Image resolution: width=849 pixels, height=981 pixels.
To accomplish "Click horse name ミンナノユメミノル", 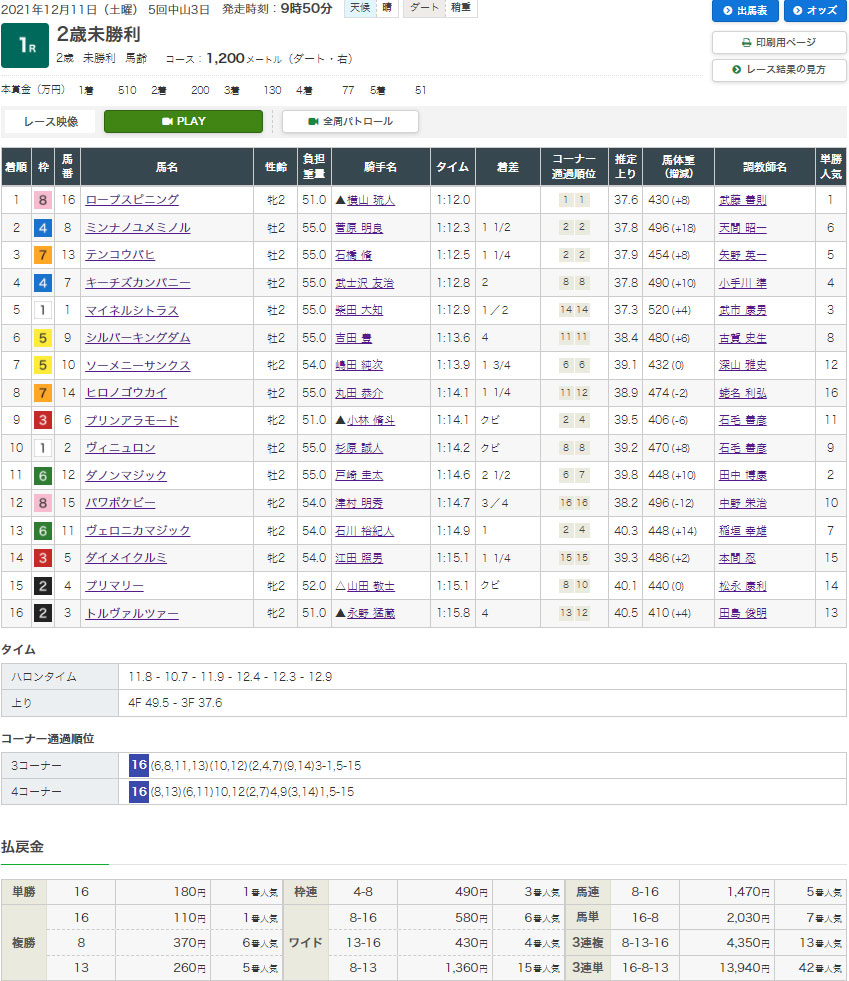I will [137, 228].
